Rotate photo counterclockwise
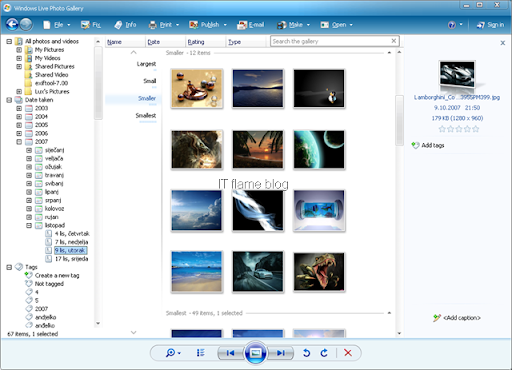The height and width of the screenshot is (370, 512). click(x=306, y=353)
